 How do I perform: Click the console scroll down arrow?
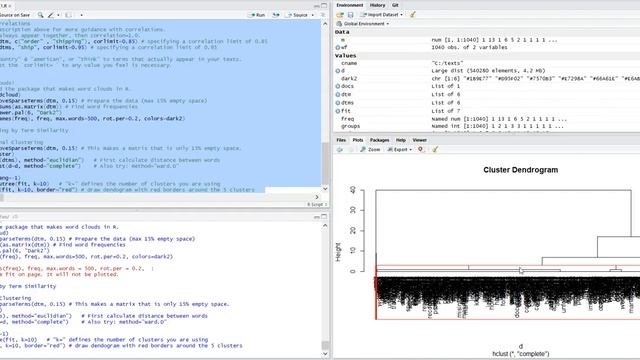(x=325, y=354)
